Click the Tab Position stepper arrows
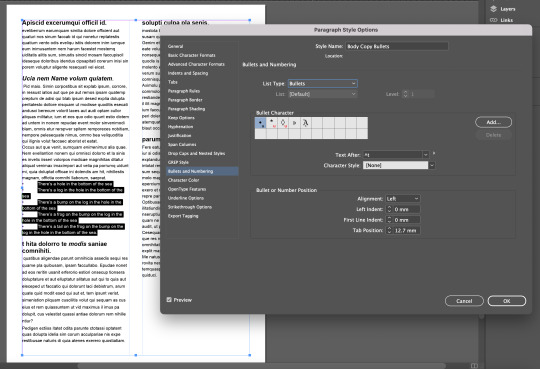 [x=389, y=230]
